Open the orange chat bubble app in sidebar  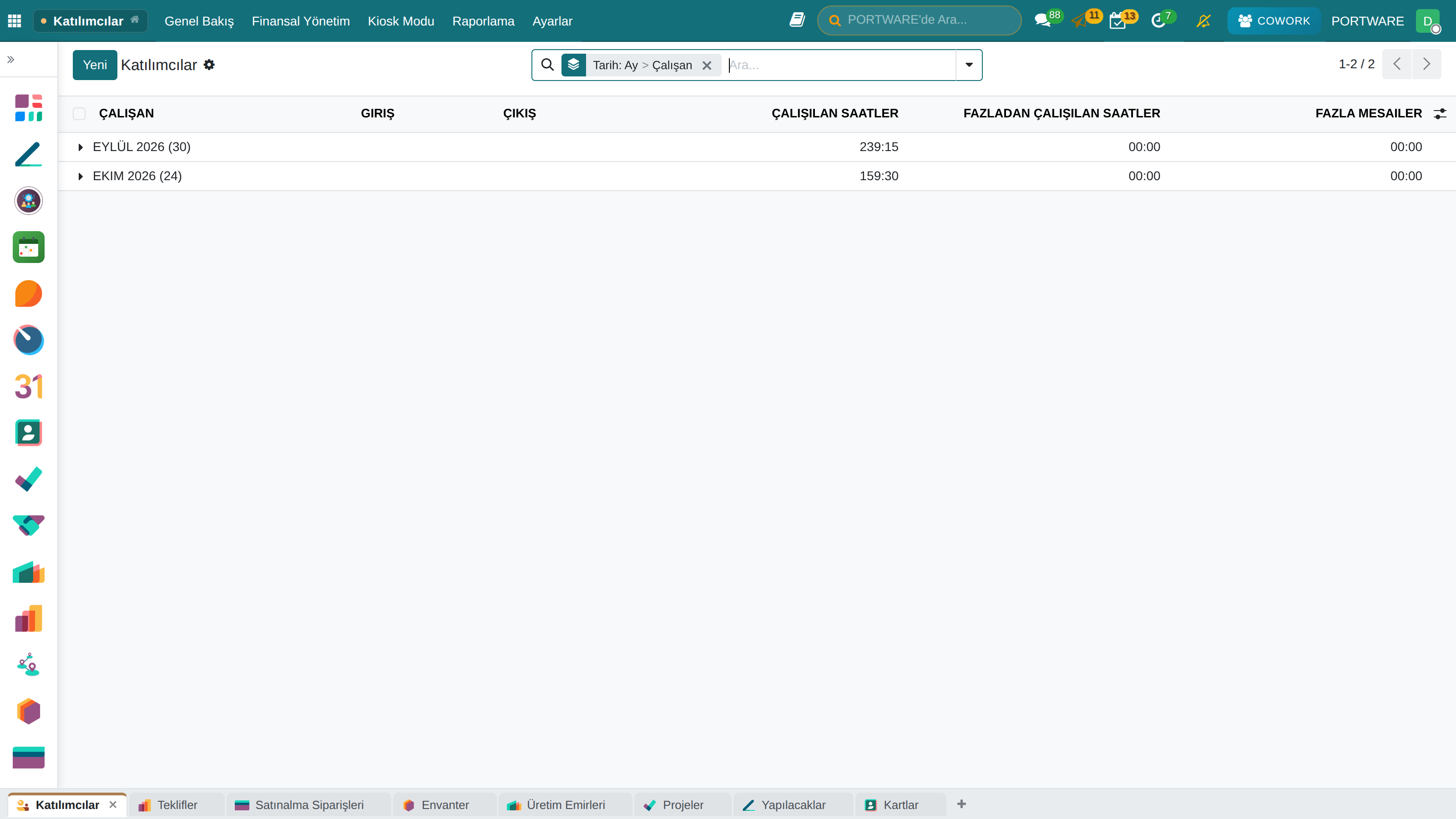[28, 293]
